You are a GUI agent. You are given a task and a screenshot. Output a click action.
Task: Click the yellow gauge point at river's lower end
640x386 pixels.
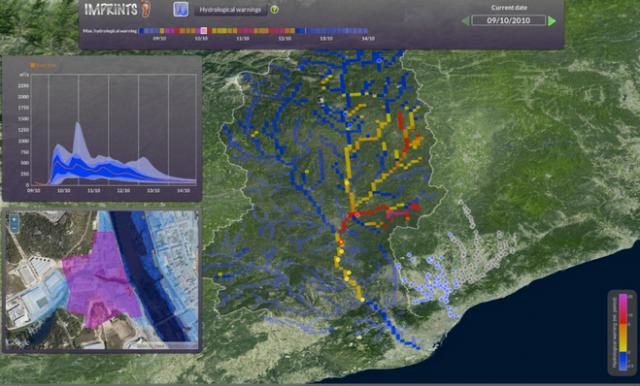click(x=362, y=300)
